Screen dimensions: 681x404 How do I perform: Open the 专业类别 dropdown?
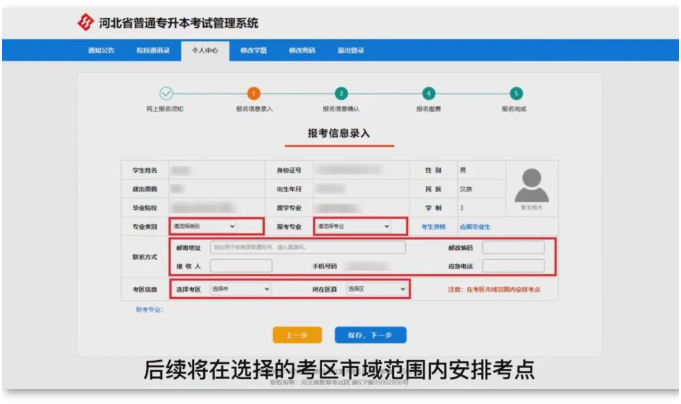[205, 227]
